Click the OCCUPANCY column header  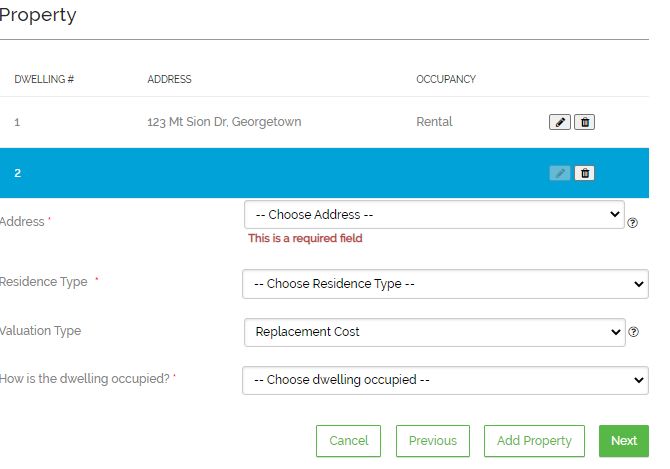pyautogui.click(x=446, y=79)
